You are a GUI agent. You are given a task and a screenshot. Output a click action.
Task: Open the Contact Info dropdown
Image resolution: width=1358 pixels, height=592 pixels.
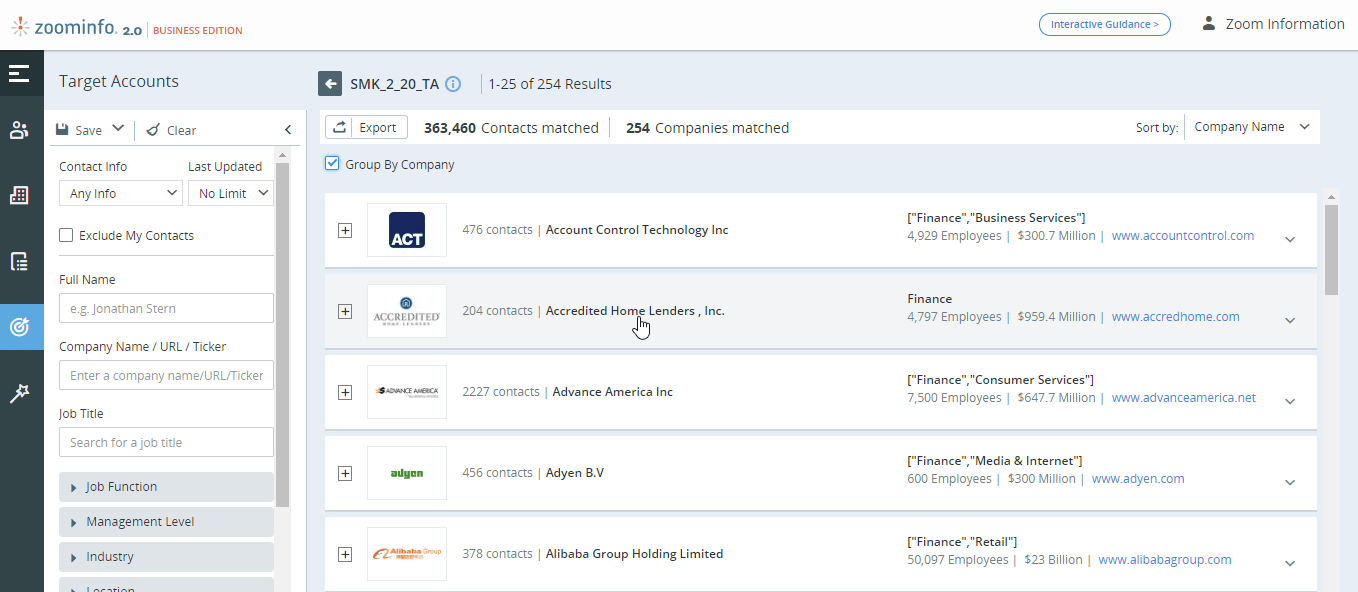tap(120, 192)
